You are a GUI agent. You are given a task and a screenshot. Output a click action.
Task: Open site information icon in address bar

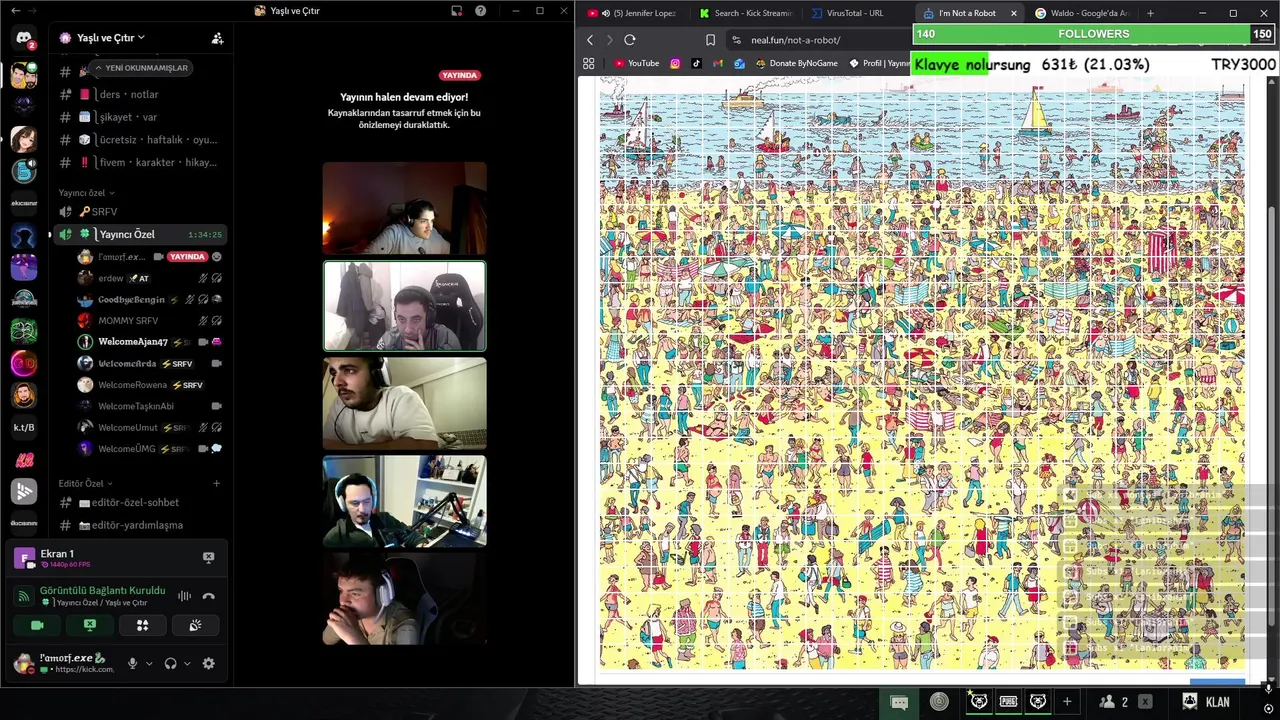(x=736, y=40)
